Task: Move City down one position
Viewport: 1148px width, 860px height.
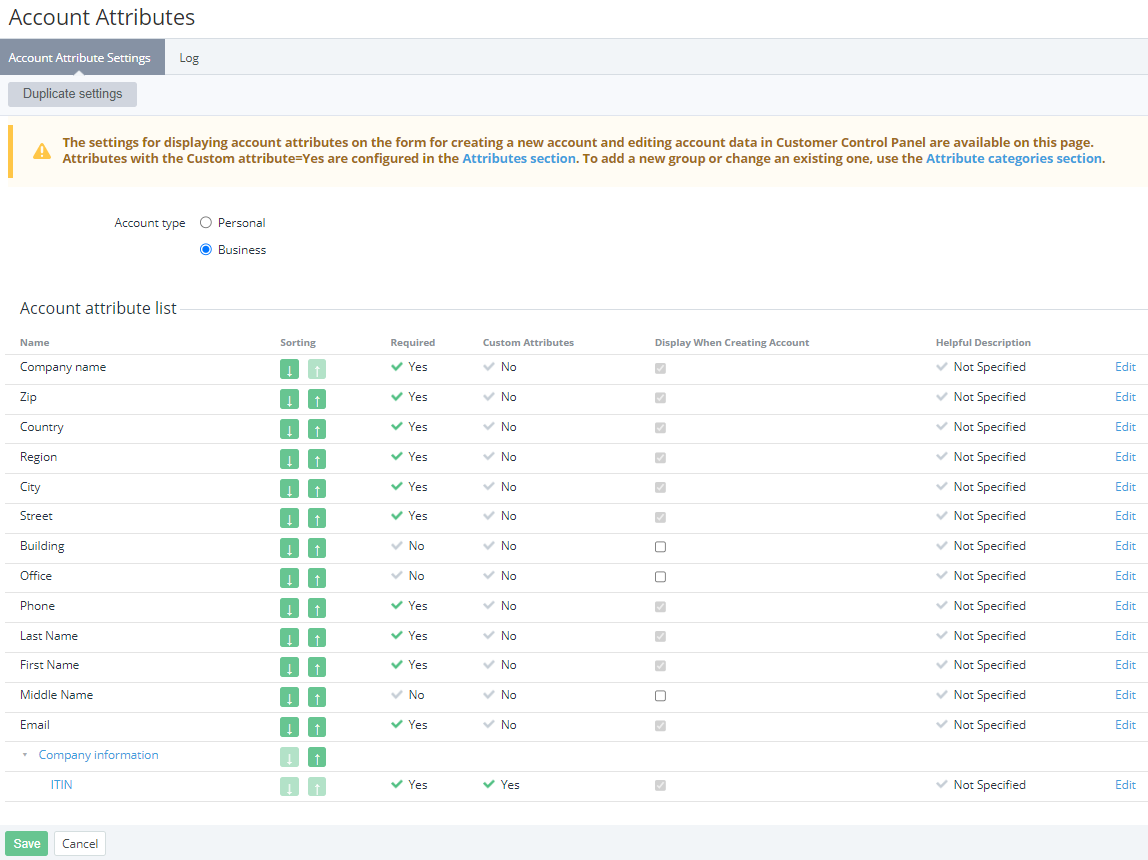Action: point(289,488)
